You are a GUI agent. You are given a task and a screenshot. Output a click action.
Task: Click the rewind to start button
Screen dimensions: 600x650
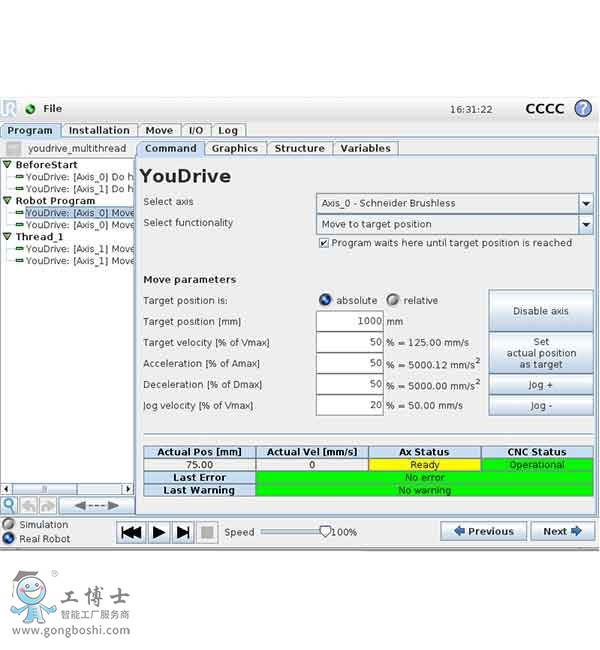pos(131,532)
